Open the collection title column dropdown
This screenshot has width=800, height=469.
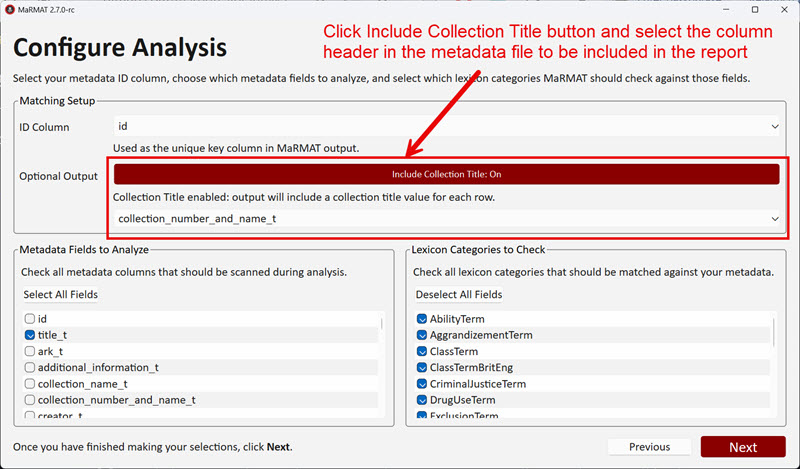click(x=447, y=219)
